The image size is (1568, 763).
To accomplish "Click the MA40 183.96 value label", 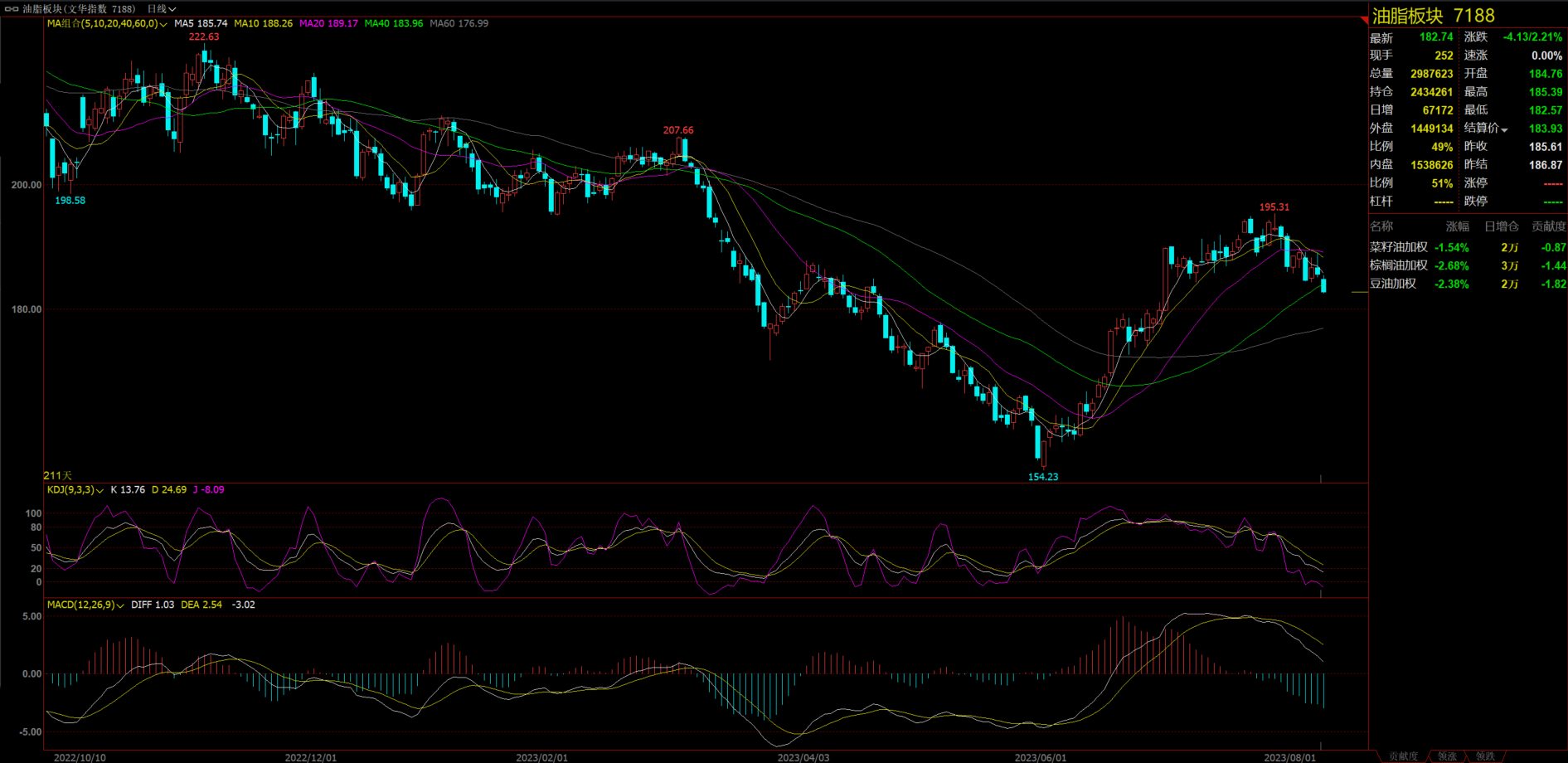I will 394,23.
